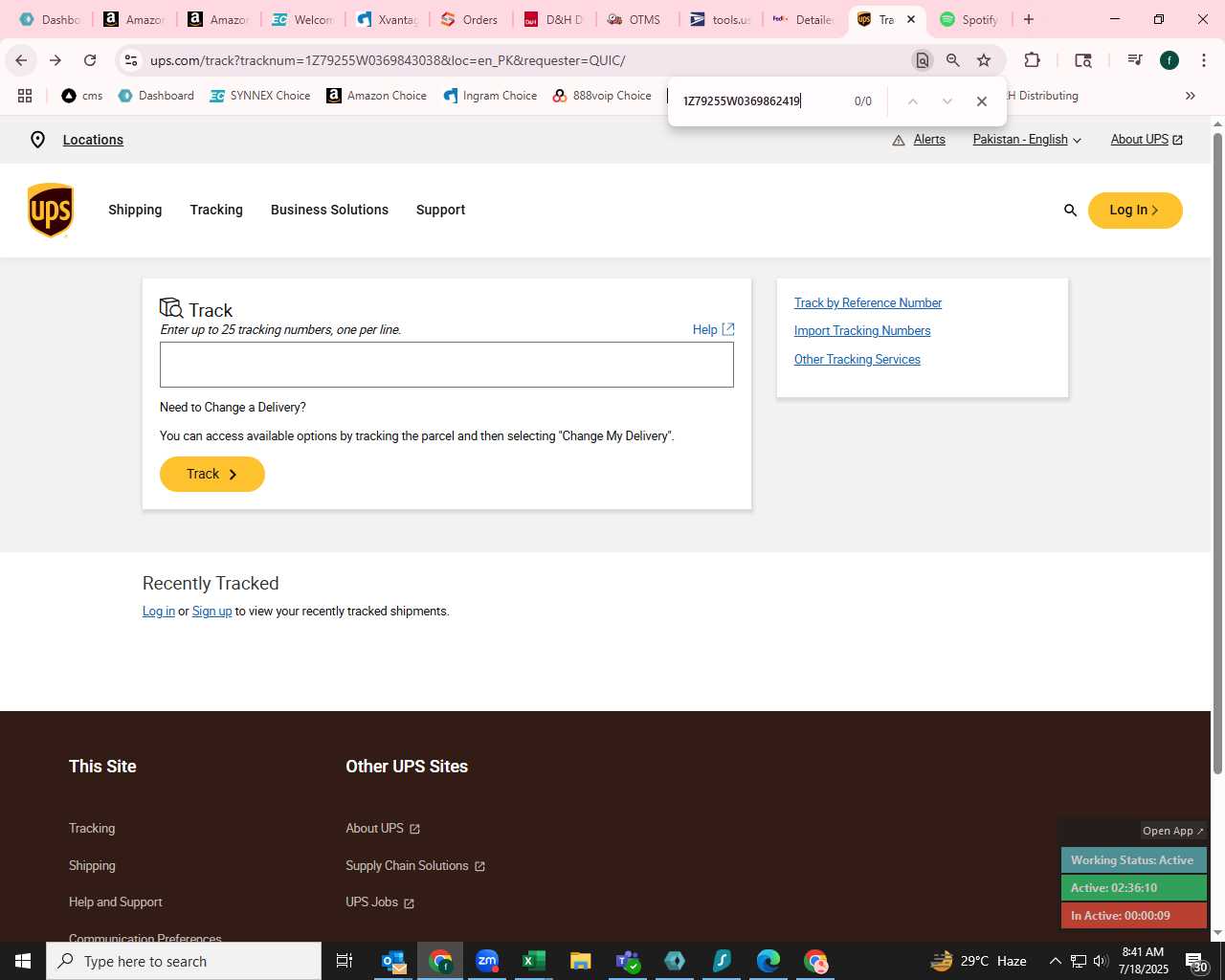This screenshot has width=1225, height=980.
Task: Switch to the D&H tab
Action: click(553, 19)
